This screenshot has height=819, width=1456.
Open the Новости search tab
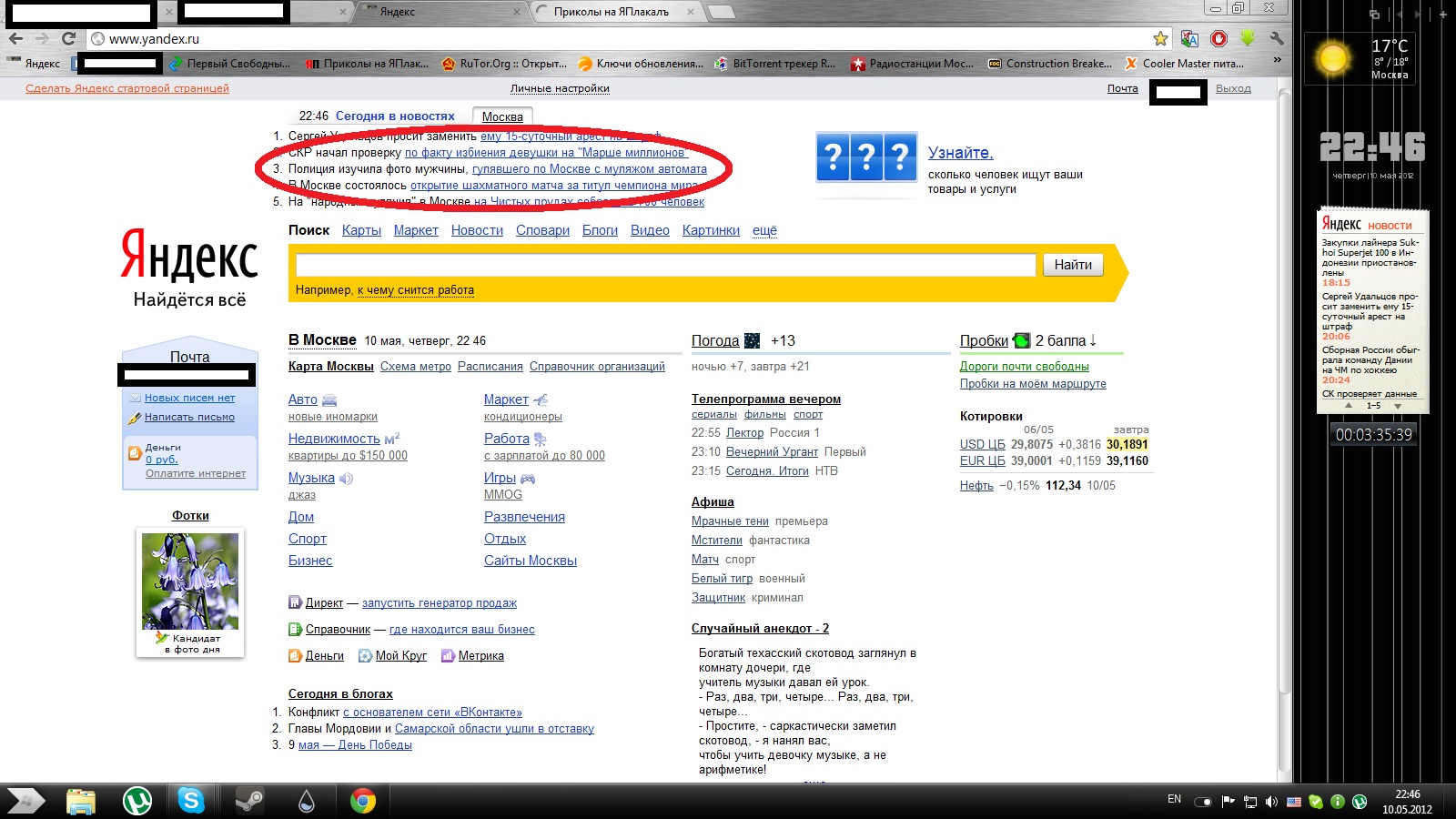477,230
